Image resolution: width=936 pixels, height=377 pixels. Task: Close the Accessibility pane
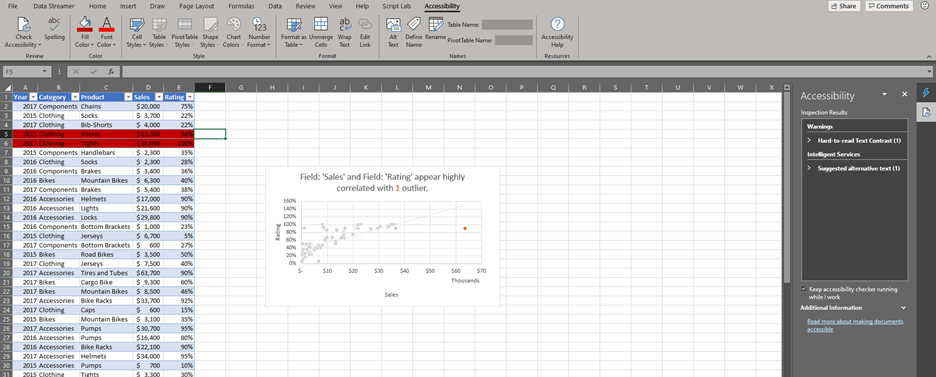pyautogui.click(x=904, y=94)
